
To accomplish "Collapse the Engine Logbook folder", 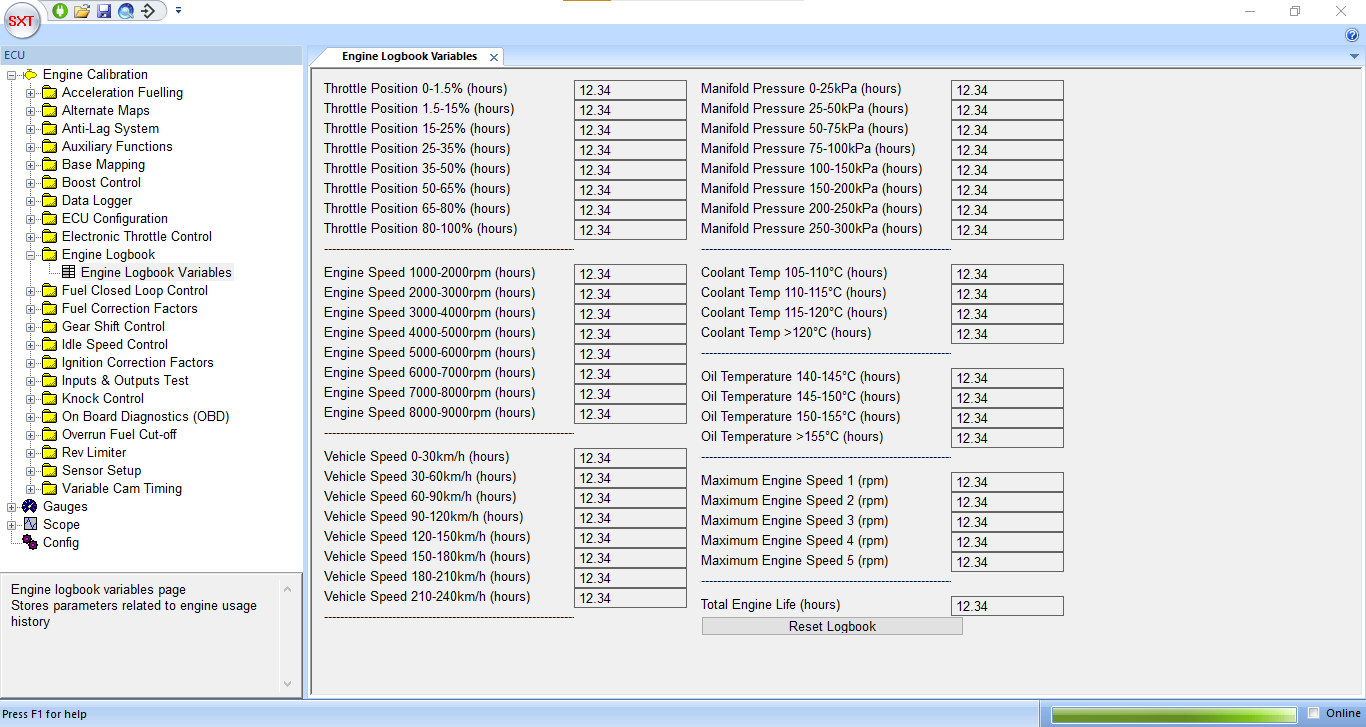I will tap(31, 255).
